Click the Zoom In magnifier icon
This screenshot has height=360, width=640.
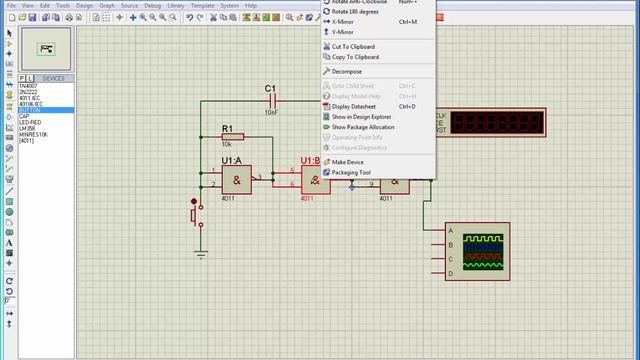pyautogui.click(x=143, y=18)
